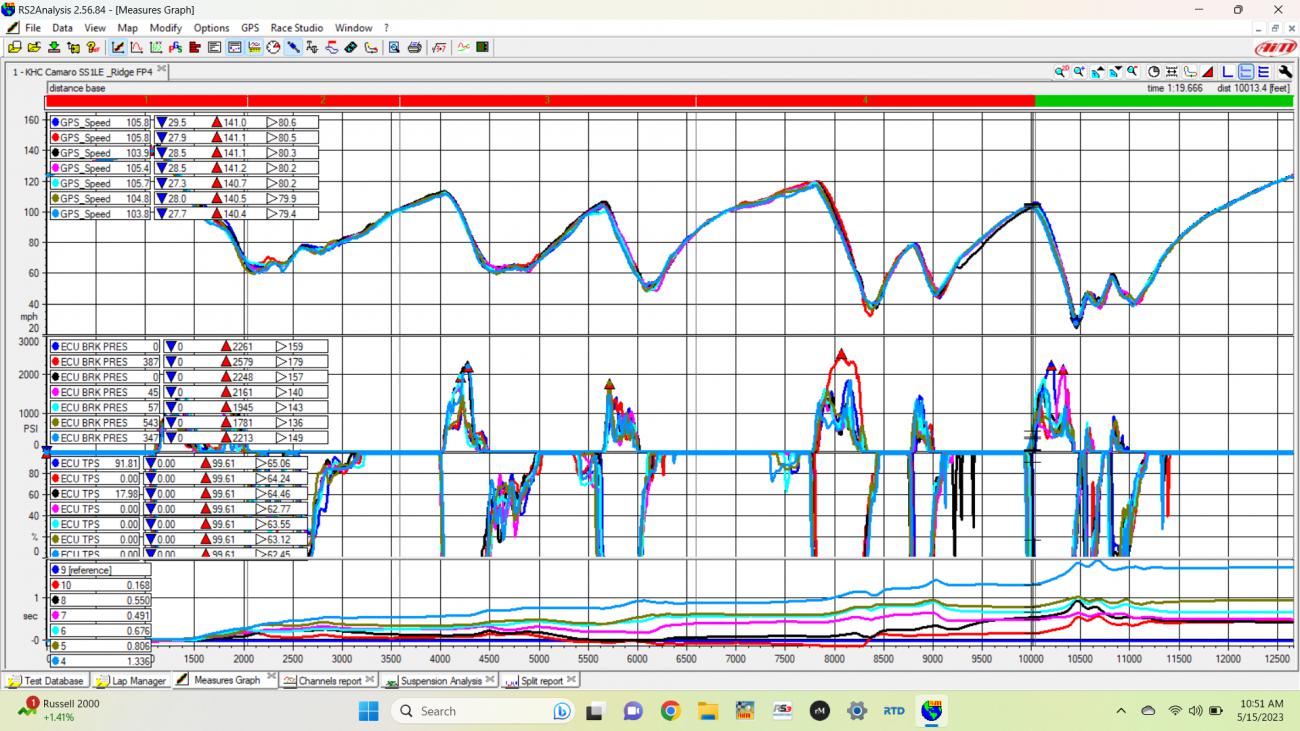The image size is (1300, 731).
Task: Open the Russell 2000 stocks widget
Action: [60, 711]
